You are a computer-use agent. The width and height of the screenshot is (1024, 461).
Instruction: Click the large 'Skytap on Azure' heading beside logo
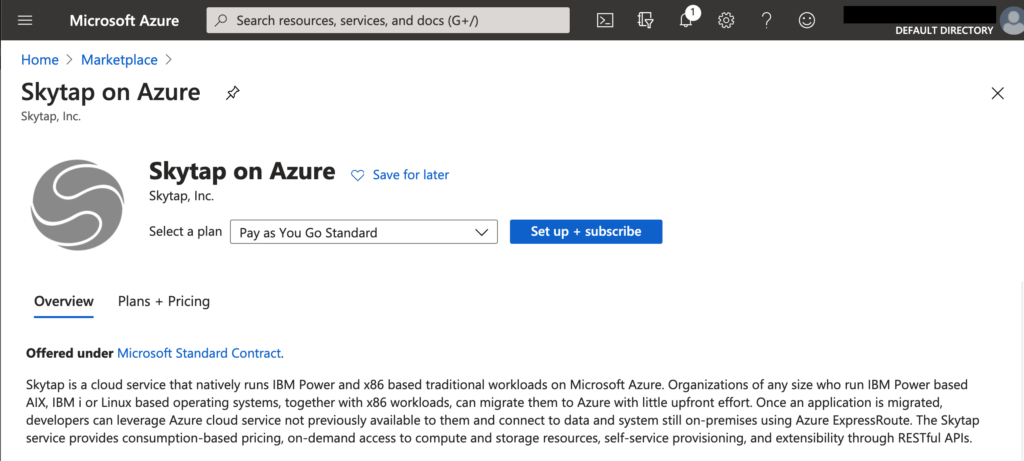point(242,171)
